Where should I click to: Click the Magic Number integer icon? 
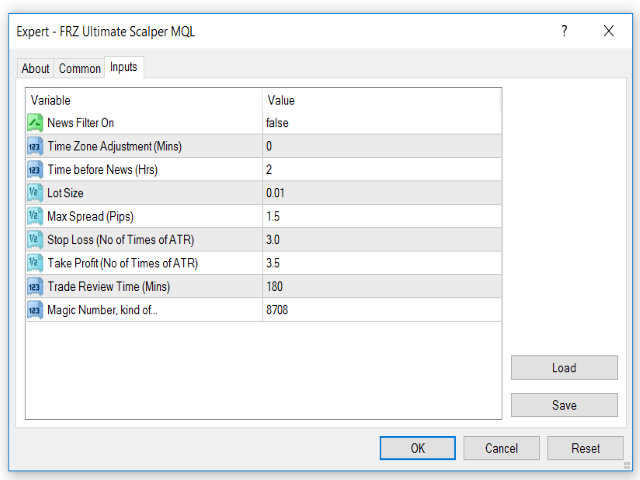35,310
